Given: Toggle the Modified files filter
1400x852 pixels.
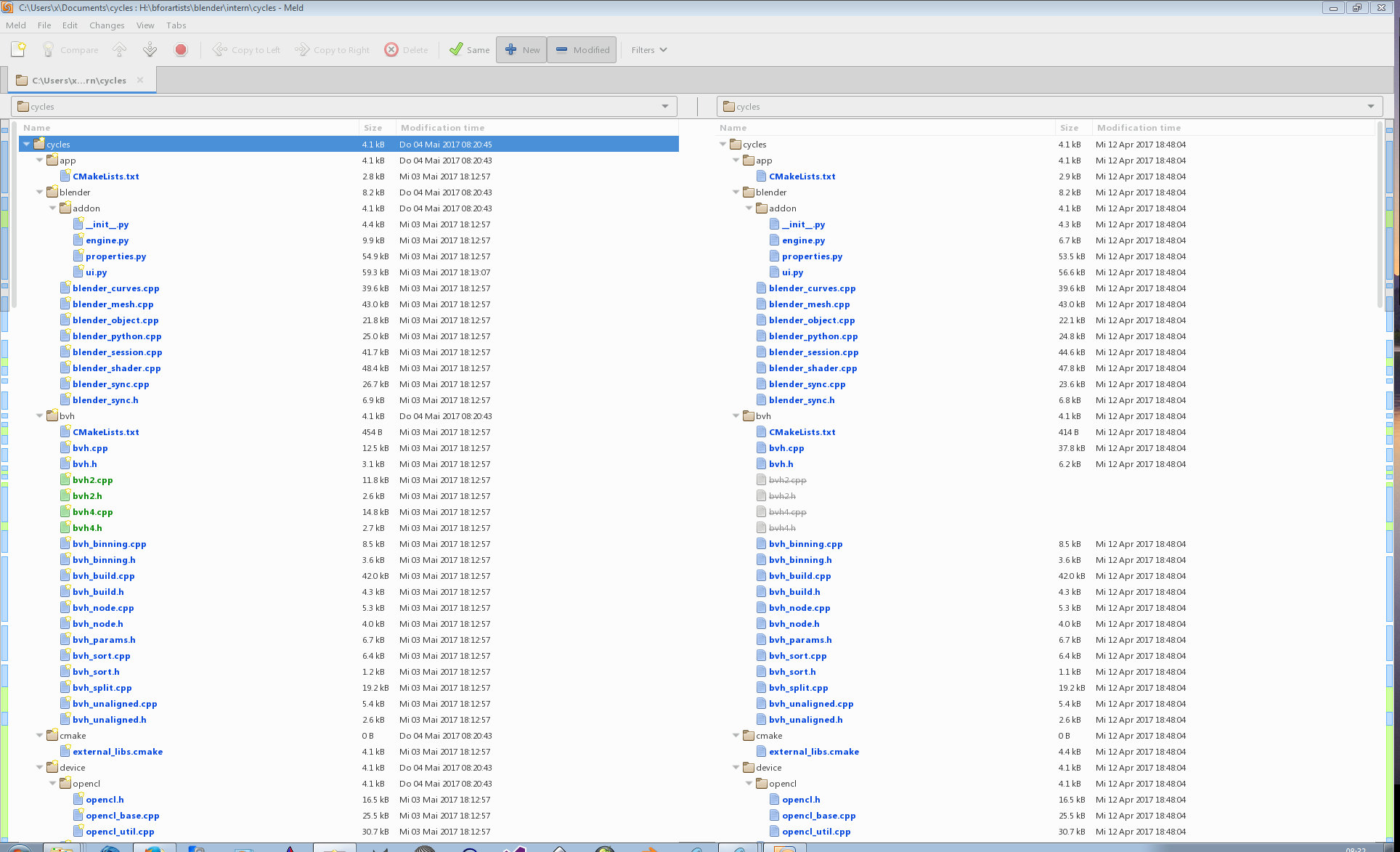Looking at the screenshot, I should coord(582,49).
